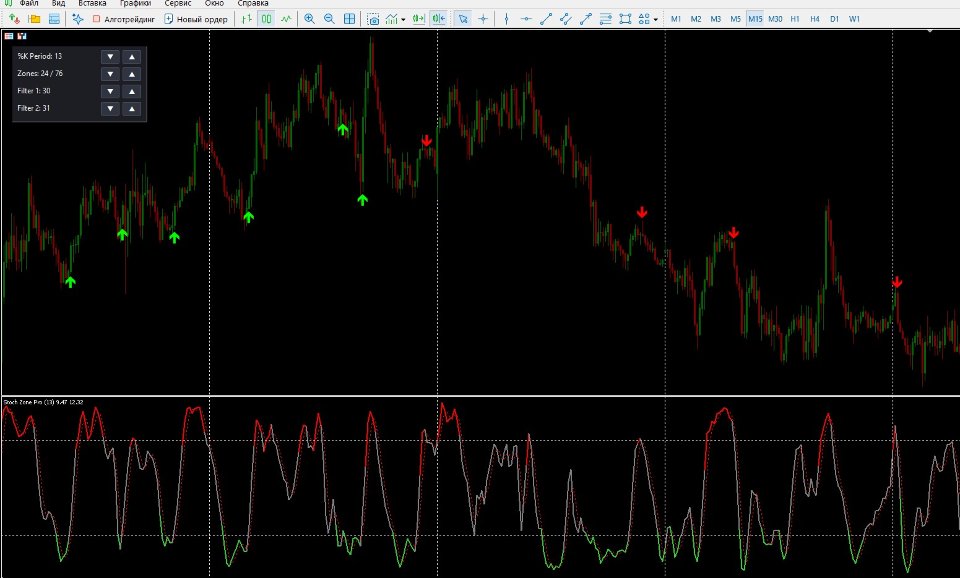Zoom in on the chart
The height and width of the screenshot is (578, 960).
click(x=310, y=19)
